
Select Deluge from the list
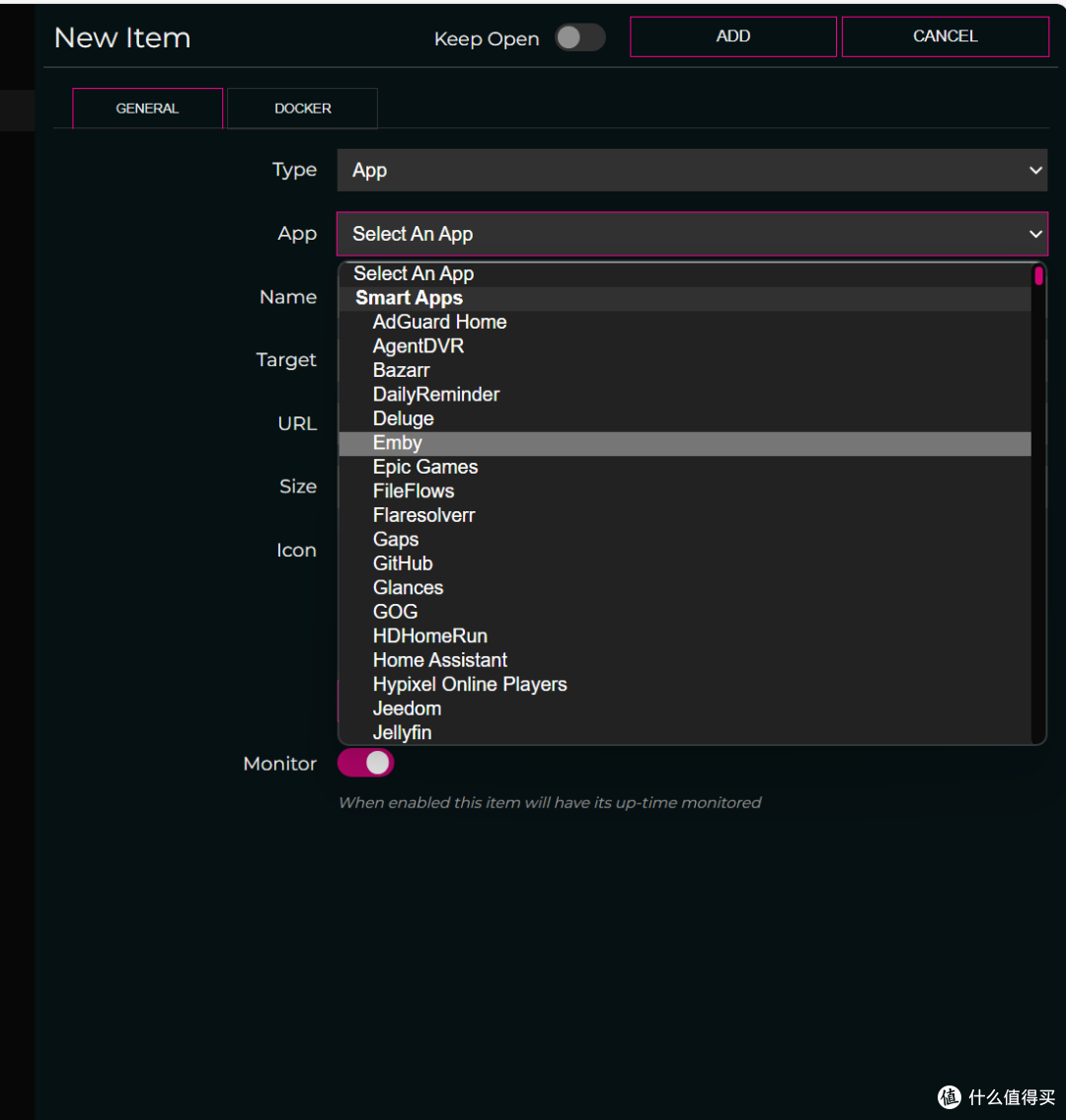[x=403, y=418]
